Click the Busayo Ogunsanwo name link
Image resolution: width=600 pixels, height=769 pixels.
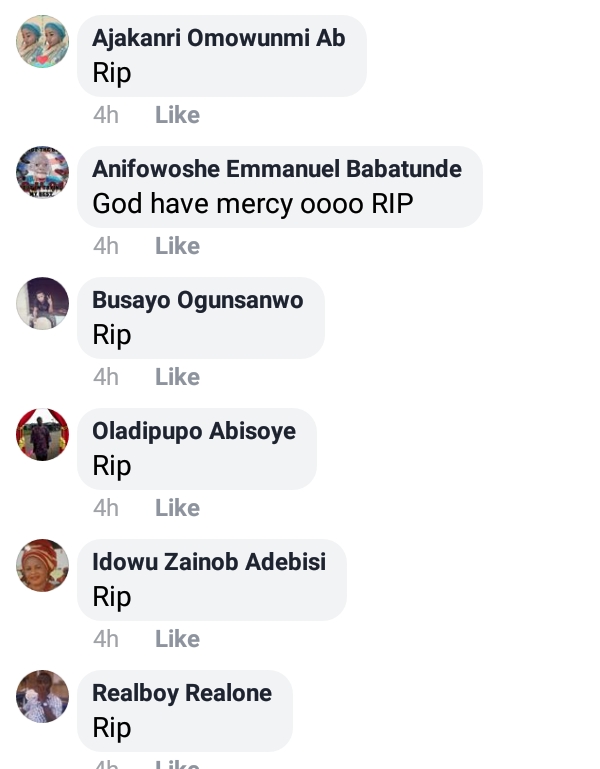tap(197, 300)
